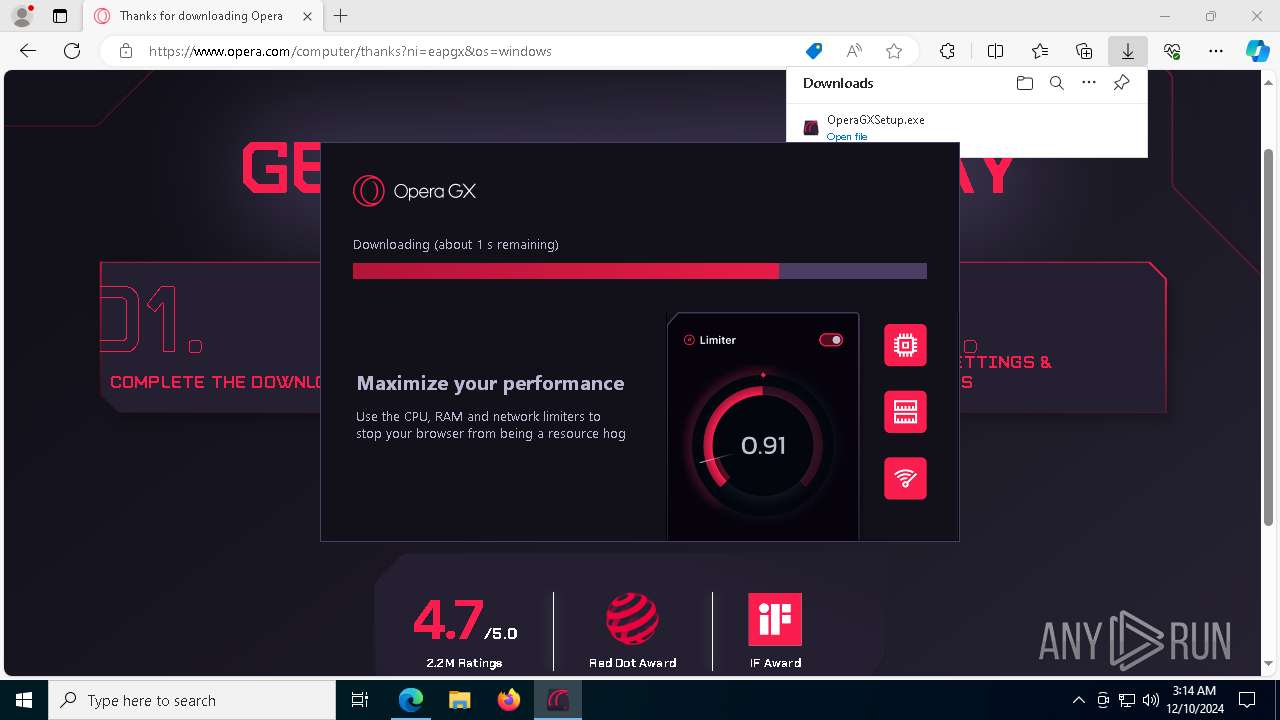Search downloads with magnifier icon
The width and height of the screenshot is (1280, 720).
(1056, 83)
